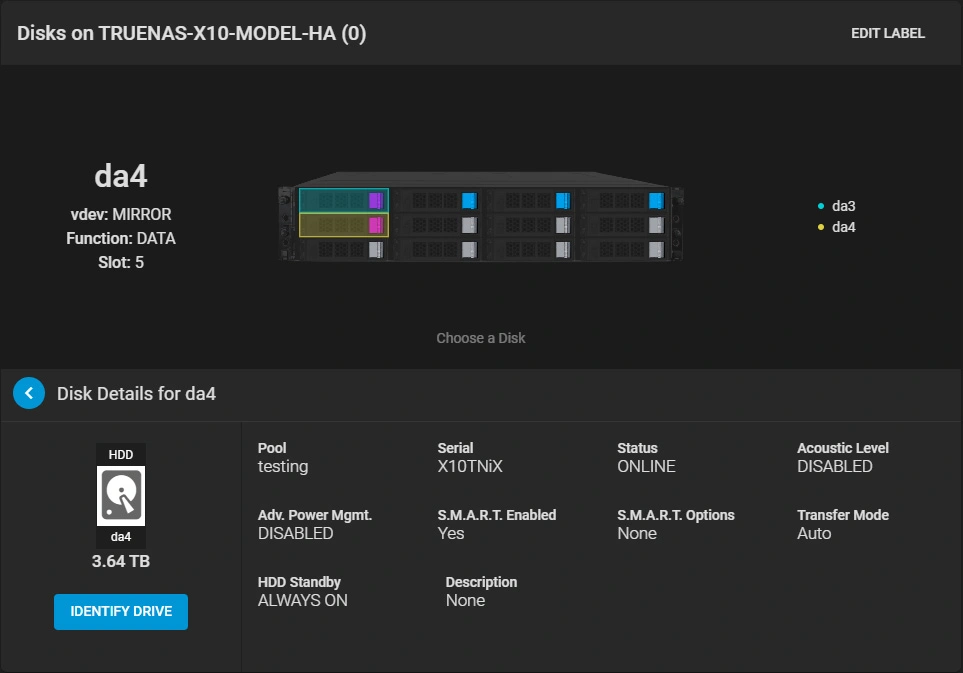Select the third bay in the bottom row
This screenshot has height=673, width=963.
coord(531,249)
